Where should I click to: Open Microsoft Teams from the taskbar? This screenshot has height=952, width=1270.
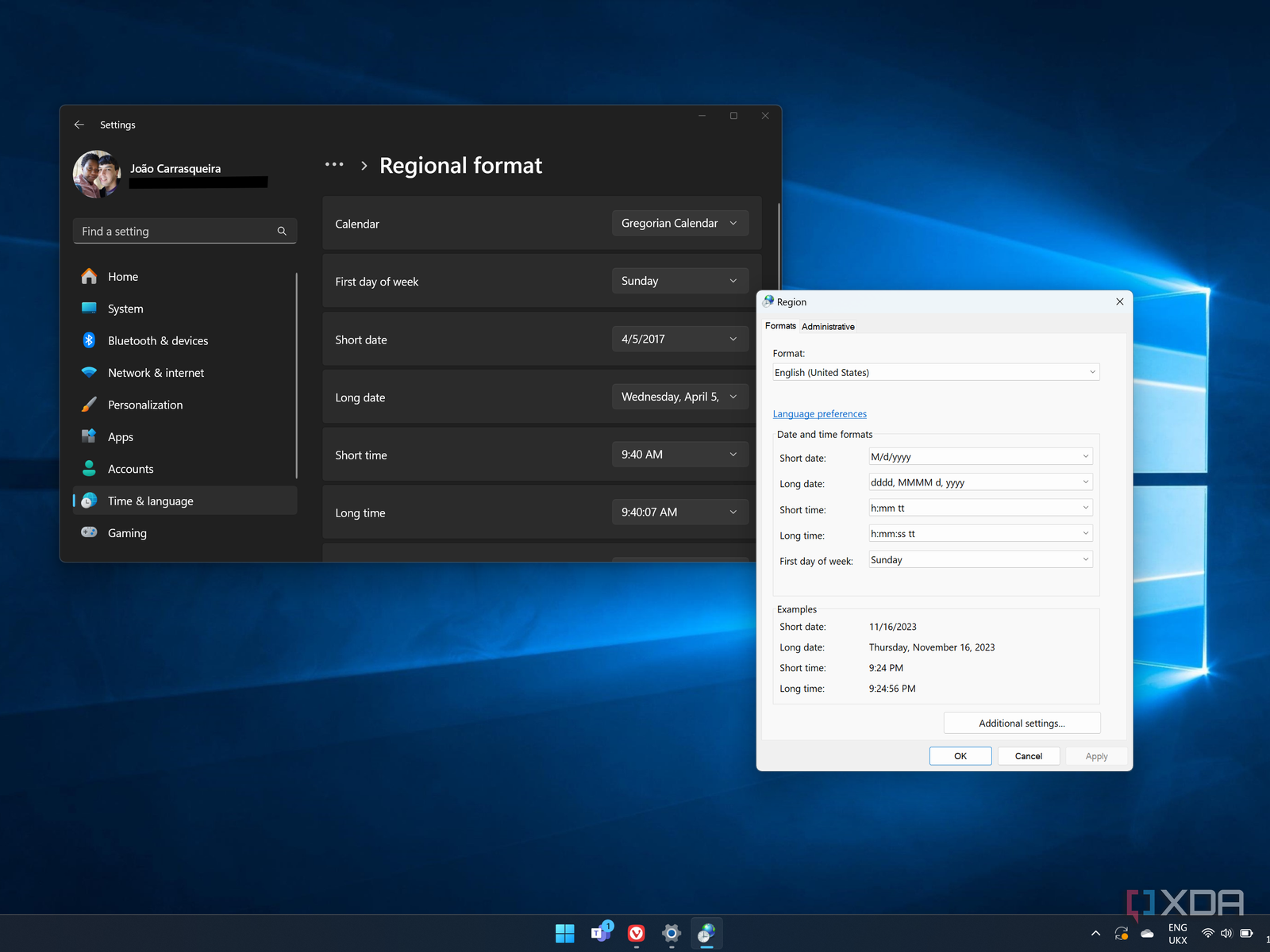[600, 934]
